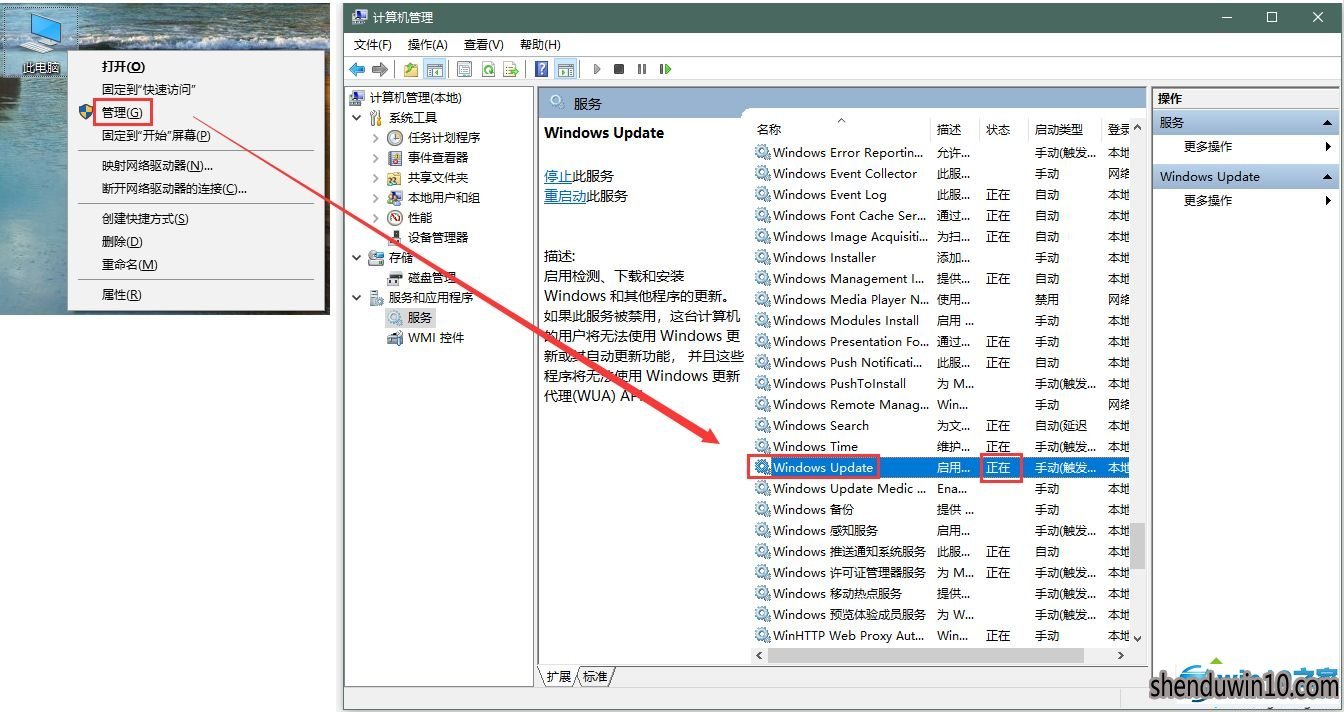Image resolution: width=1344 pixels, height=712 pixels.
Task: Click the pause service icon
Action: pos(642,69)
